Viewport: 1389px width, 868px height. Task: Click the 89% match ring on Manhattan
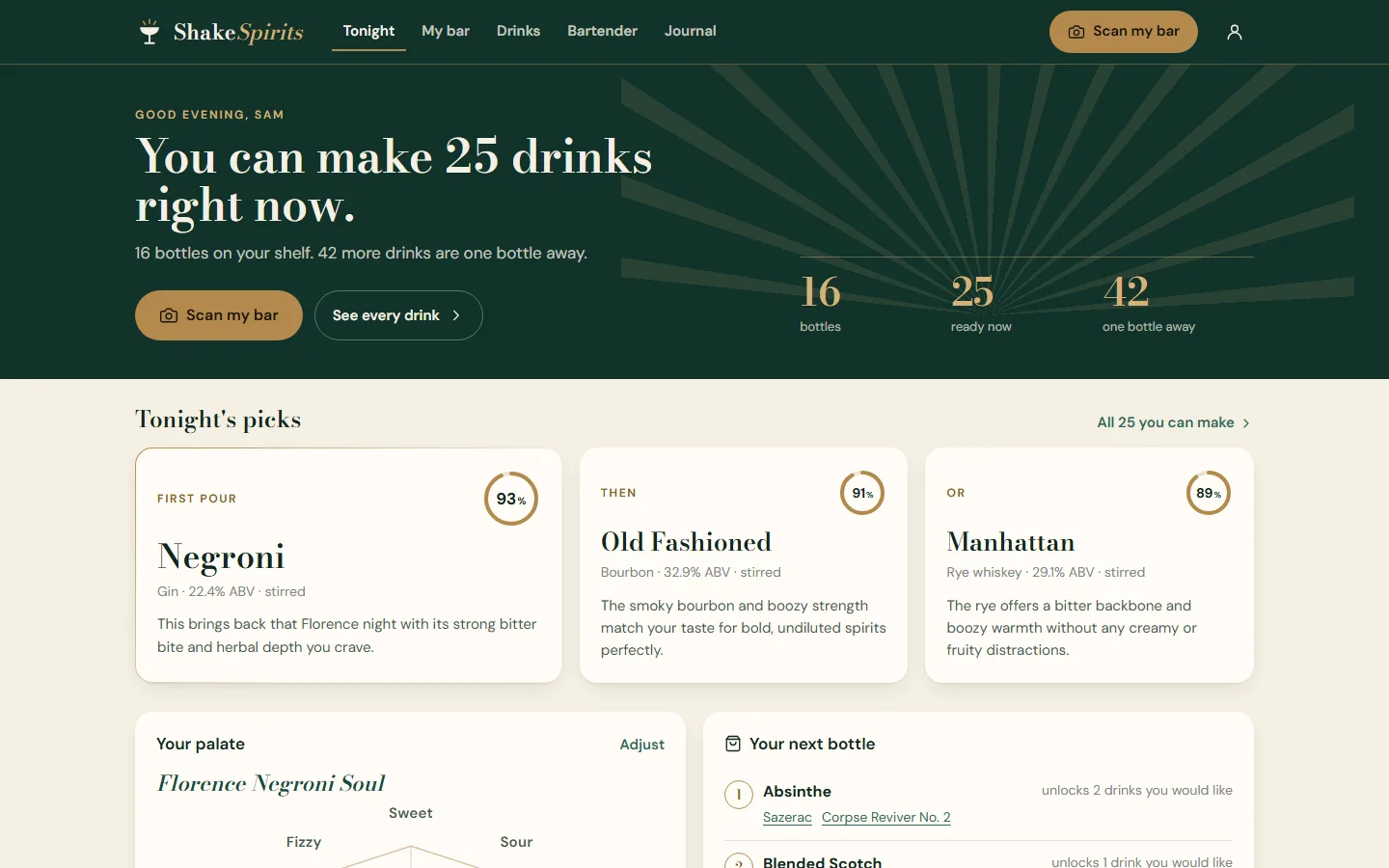click(x=1209, y=493)
